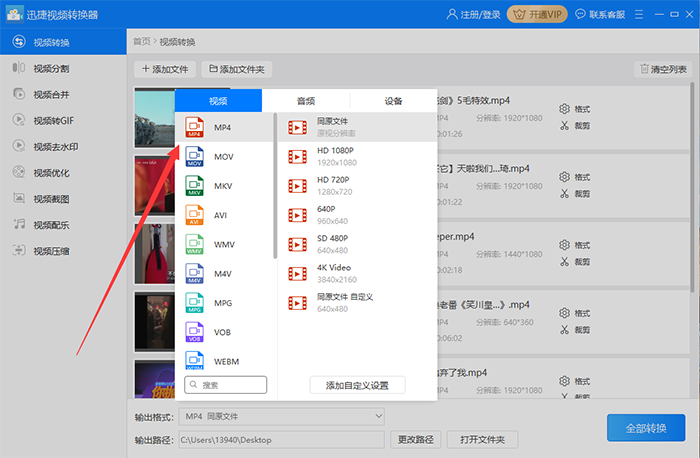Click 清空列表 button

(x=663, y=69)
